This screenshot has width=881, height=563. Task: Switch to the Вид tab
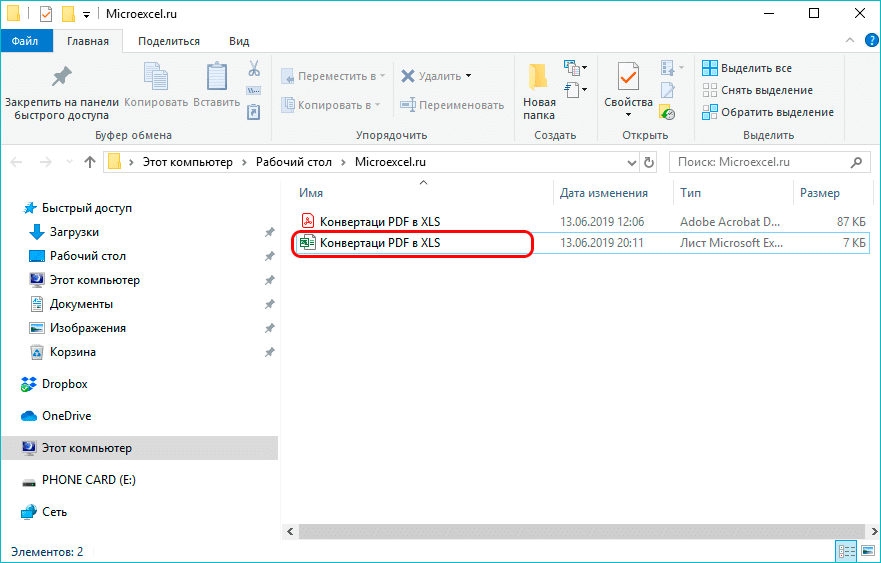pos(239,41)
